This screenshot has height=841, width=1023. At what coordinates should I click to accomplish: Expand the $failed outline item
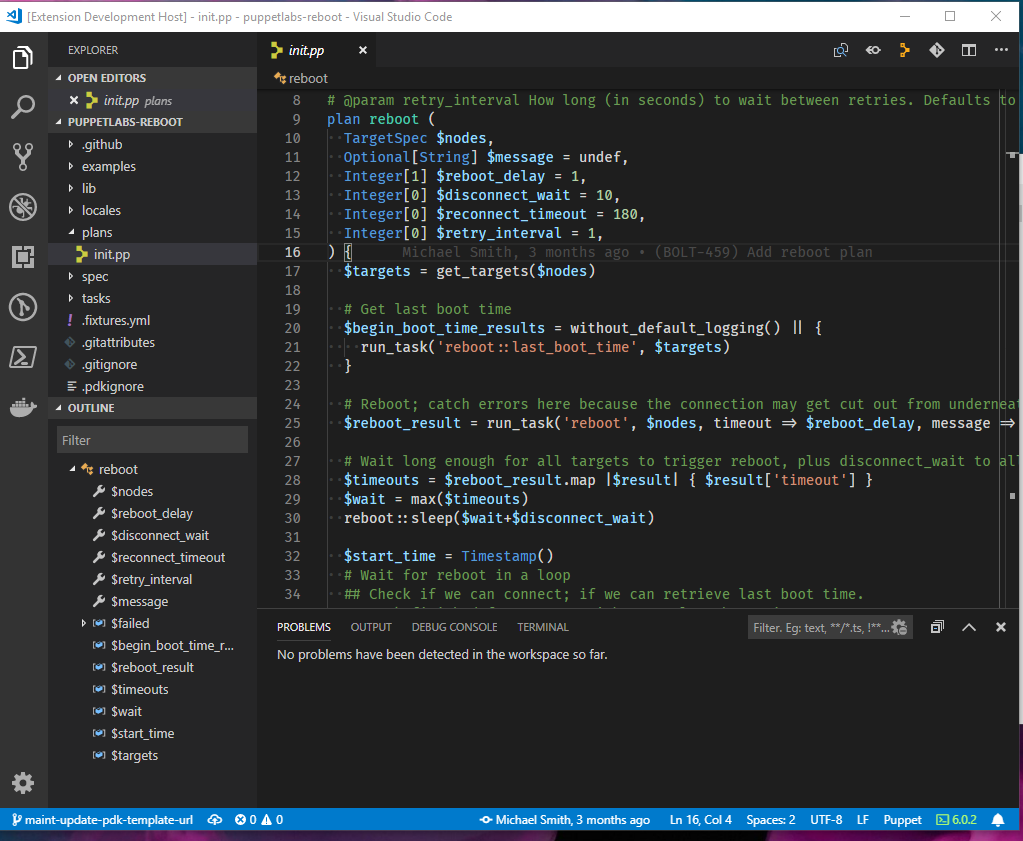point(84,623)
